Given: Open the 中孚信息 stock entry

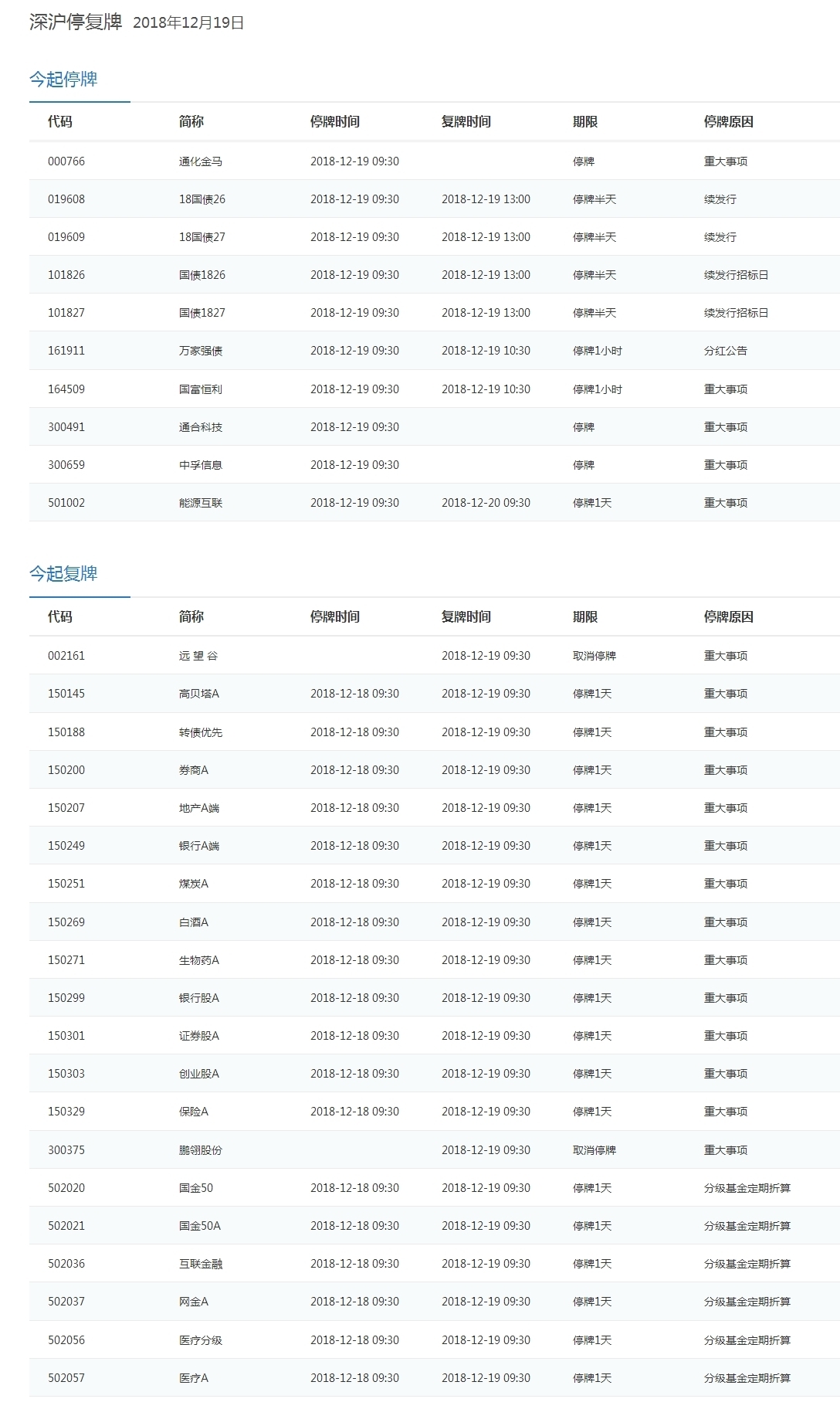Looking at the screenshot, I should (201, 465).
